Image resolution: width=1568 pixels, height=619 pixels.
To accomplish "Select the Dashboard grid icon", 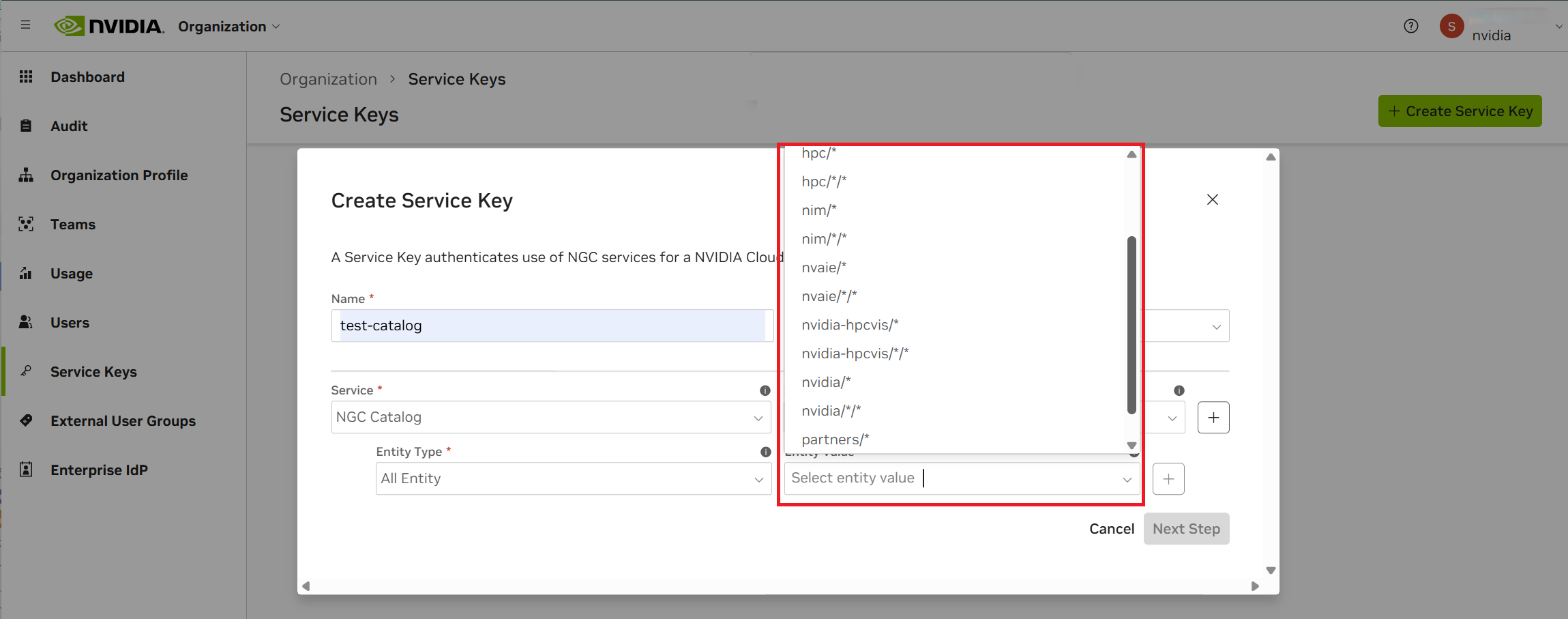I will 26,76.
